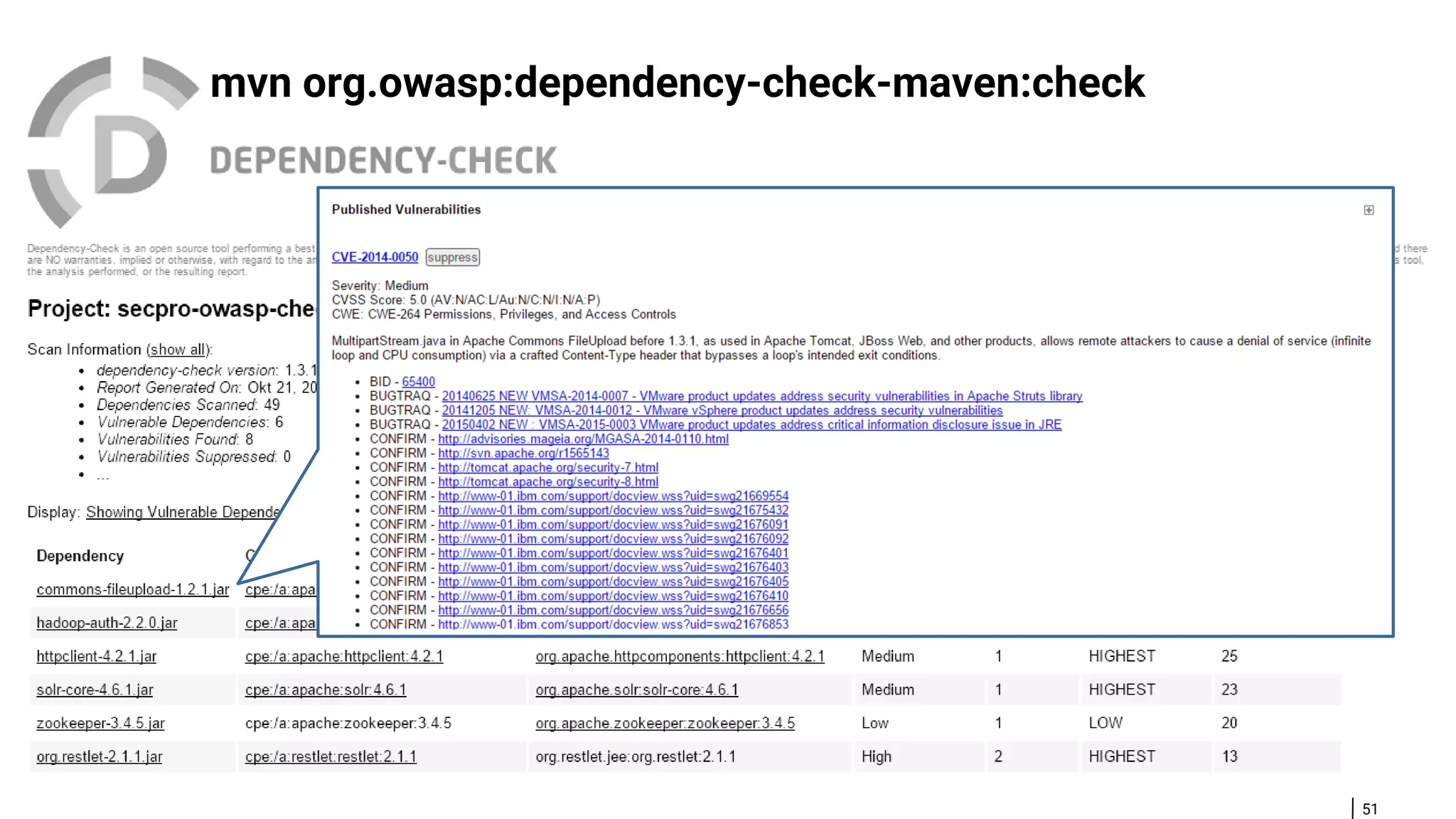Open the org.restlet-2.1.1.jar dependency

pos(100,756)
